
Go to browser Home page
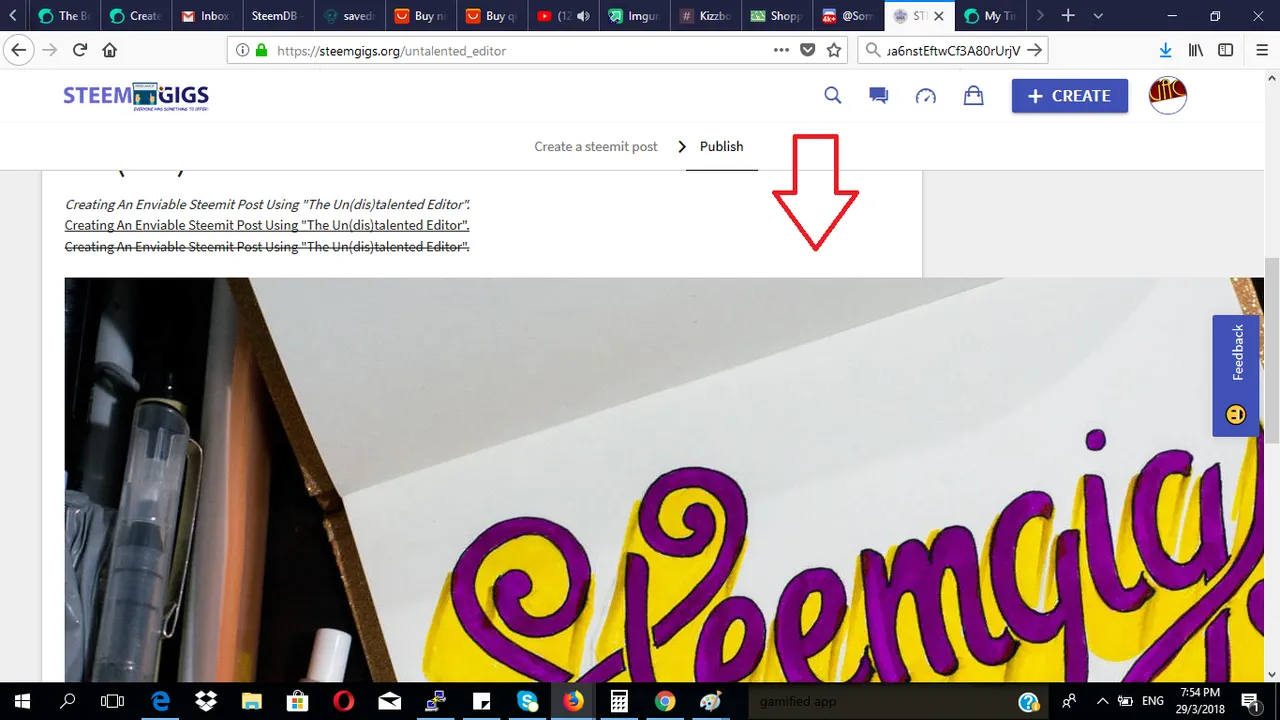[x=110, y=50]
